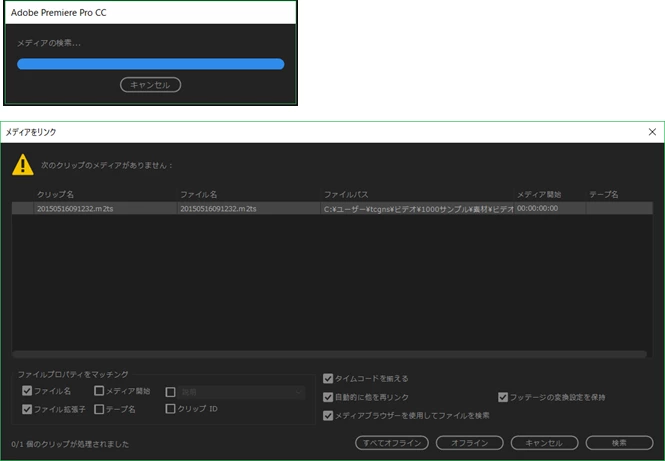Click the 次のクリップのメディアがありません message
This screenshot has height=461, width=665.
tap(107, 165)
